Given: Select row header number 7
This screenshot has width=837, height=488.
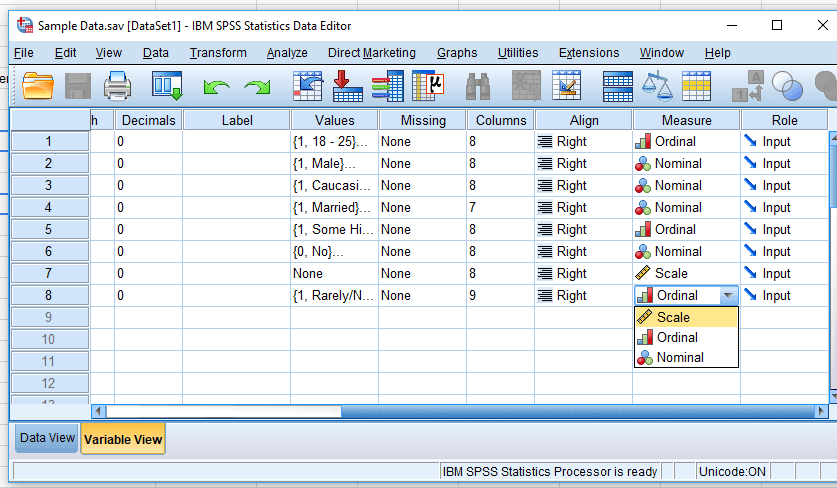Looking at the screenshot, I should pos(48,274).
